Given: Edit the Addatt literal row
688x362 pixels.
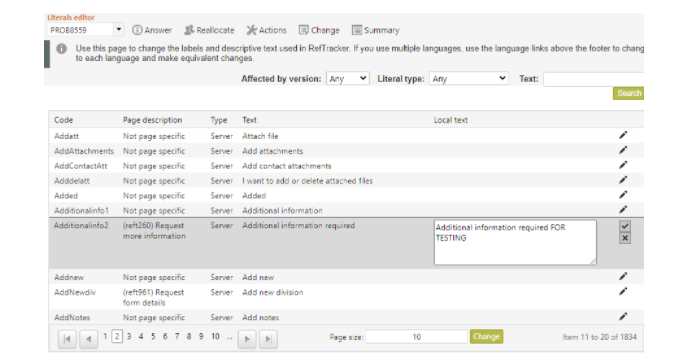Looking at the screenshot, I should tap(623, 135).
